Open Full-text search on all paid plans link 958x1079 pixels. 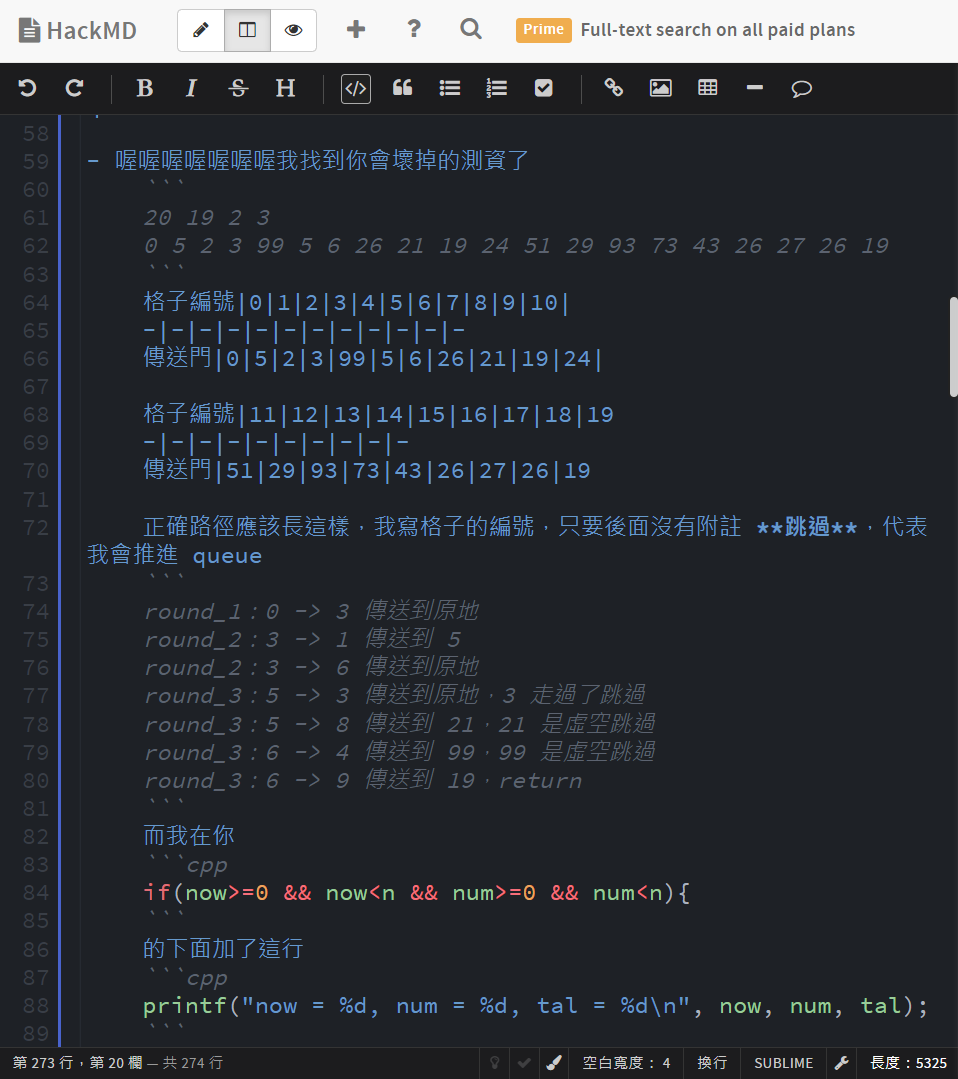click(x=718, y=30)
